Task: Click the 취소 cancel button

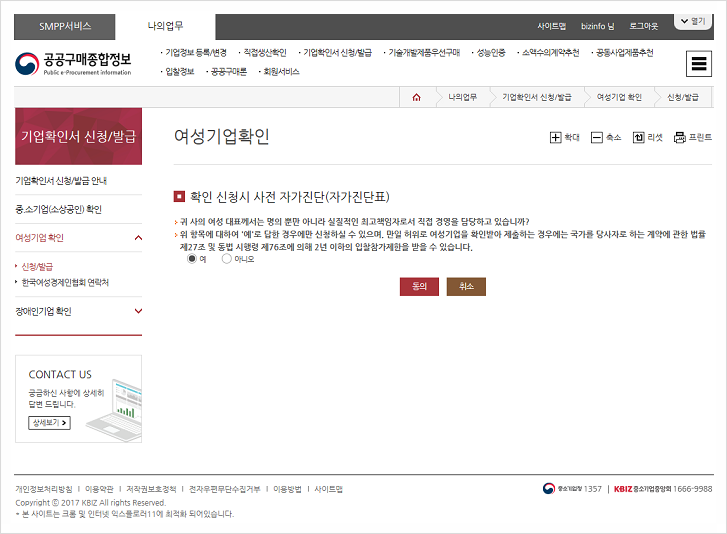Action: [x=466, y=286]
